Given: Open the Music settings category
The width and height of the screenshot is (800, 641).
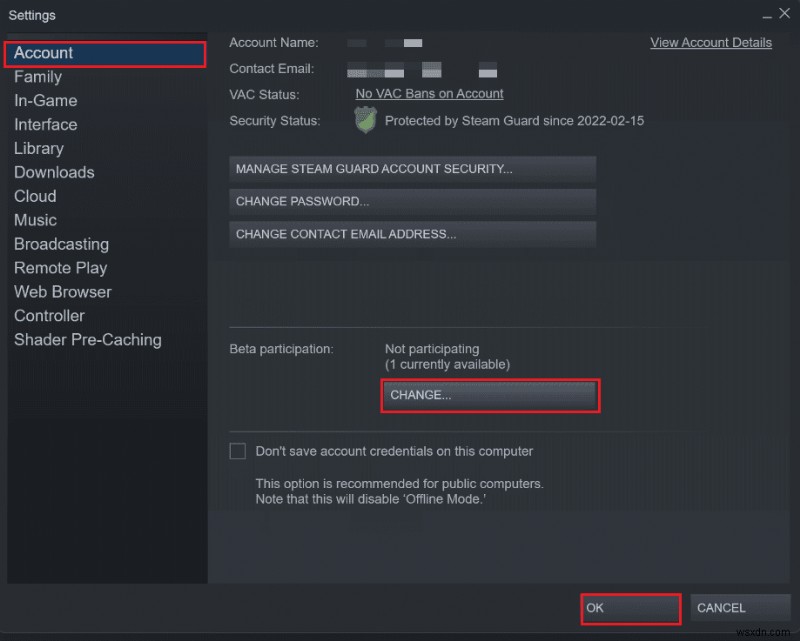Looking at the screenshot, I should [35, 220].
